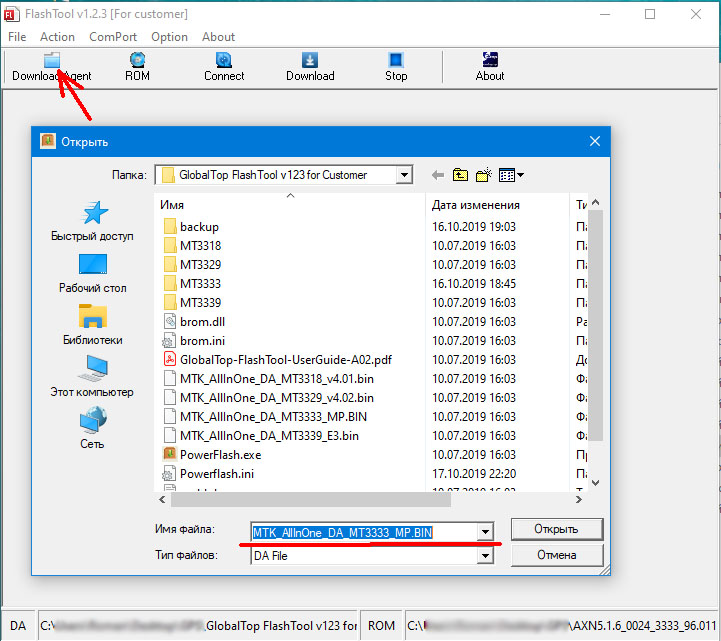Click the Открыть button
The height and width of the screenshot is (641, 721).
pyautogui.click(x=557, y=529)
